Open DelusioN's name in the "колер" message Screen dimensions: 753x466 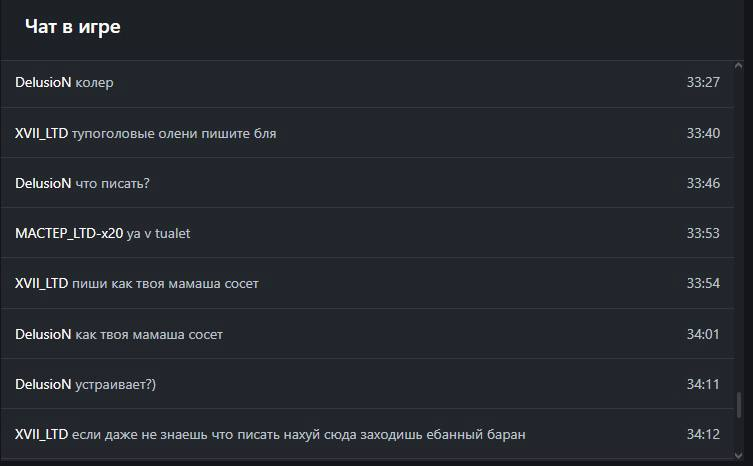[43, 82]
